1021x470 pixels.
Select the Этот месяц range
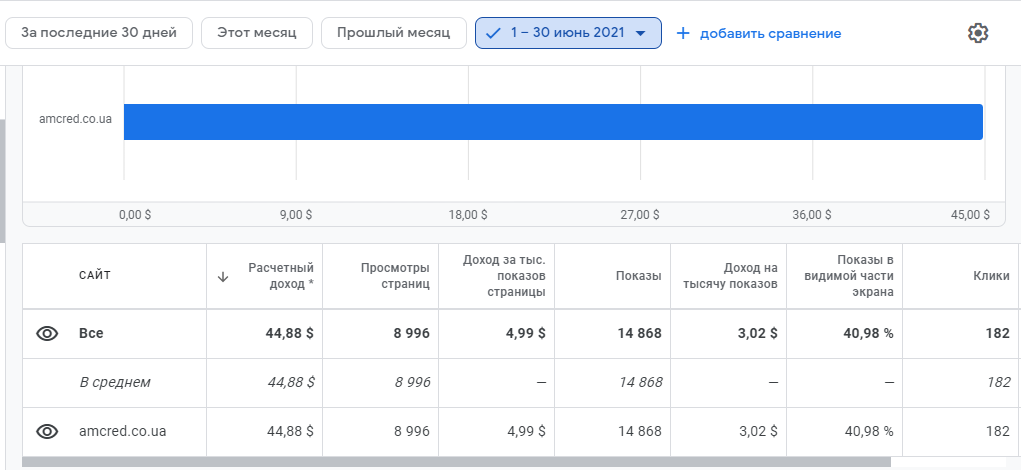257,33
